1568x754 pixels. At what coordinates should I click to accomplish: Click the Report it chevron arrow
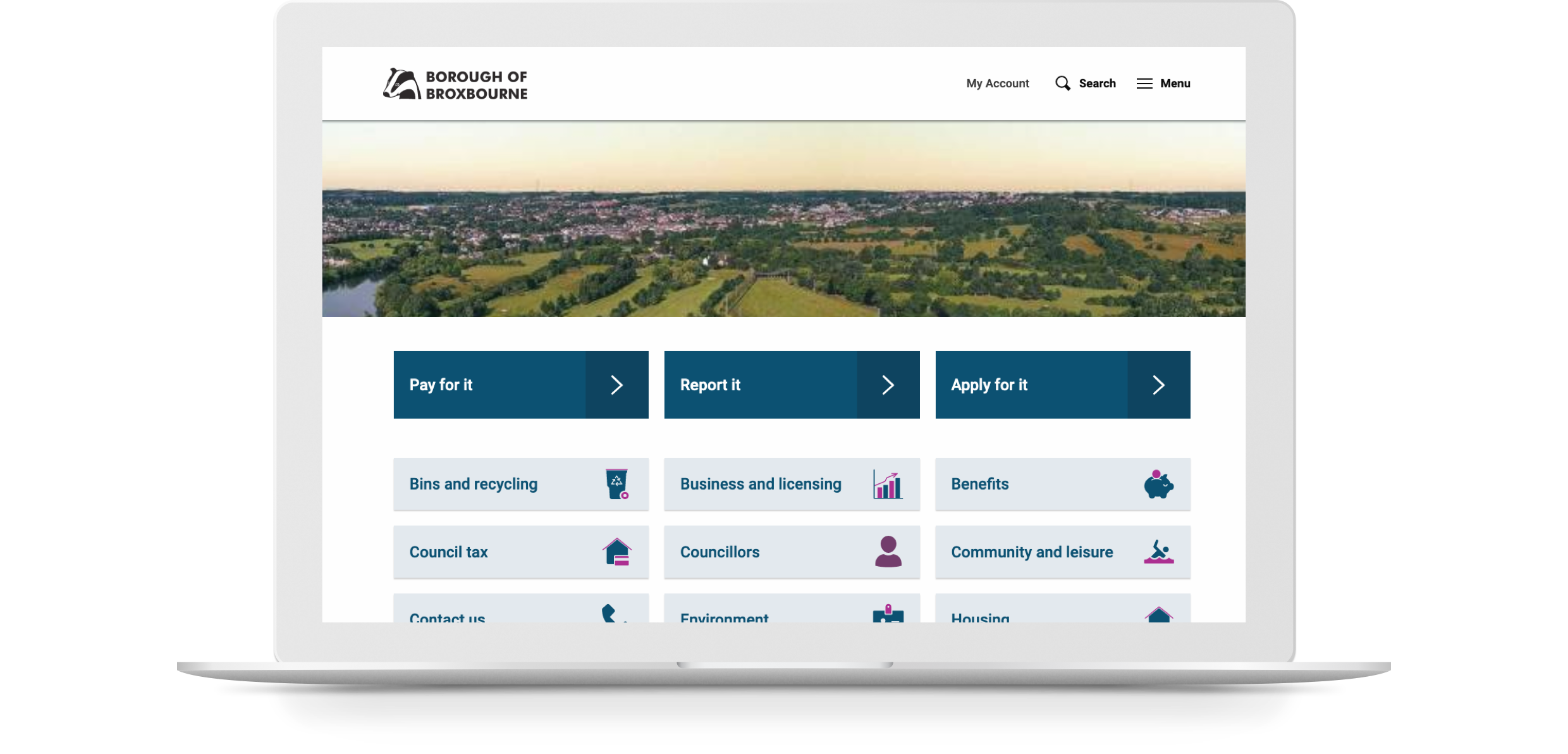tap(888, 385)
